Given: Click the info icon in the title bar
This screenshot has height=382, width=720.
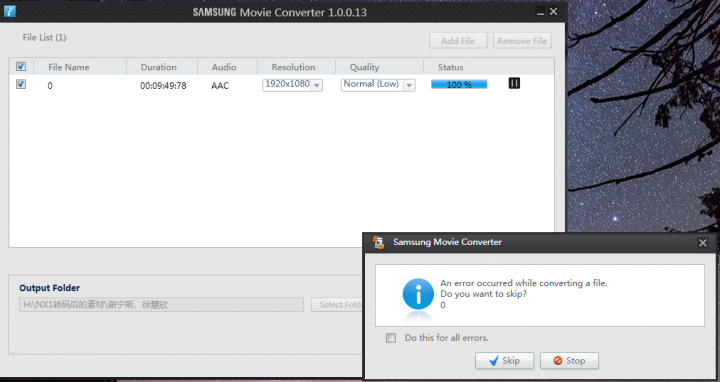Looking at the screenshot, I should pos(10,11).
